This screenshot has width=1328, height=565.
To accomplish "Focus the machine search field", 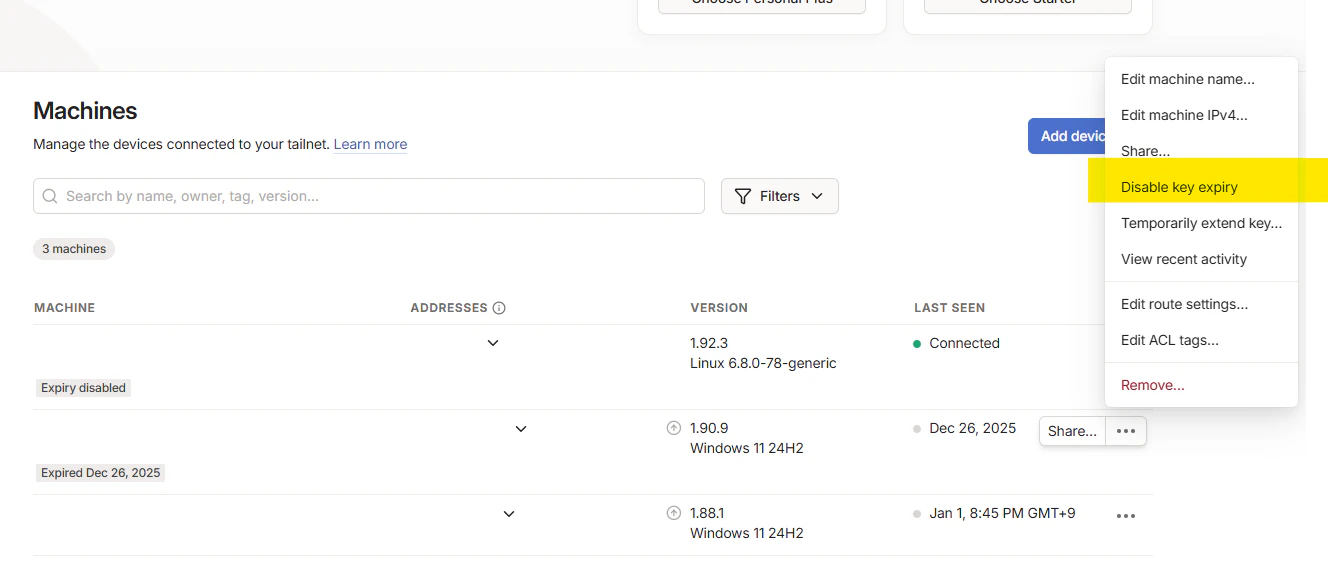I will [369, 196].
